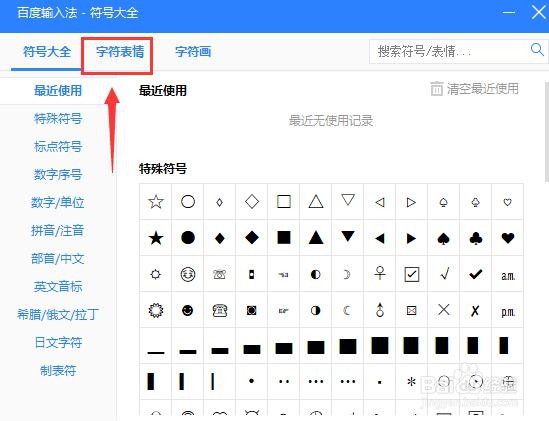Minimize the 符号大全 window
Viewport: 549px width, 421px height.
[x=508, y=13]
